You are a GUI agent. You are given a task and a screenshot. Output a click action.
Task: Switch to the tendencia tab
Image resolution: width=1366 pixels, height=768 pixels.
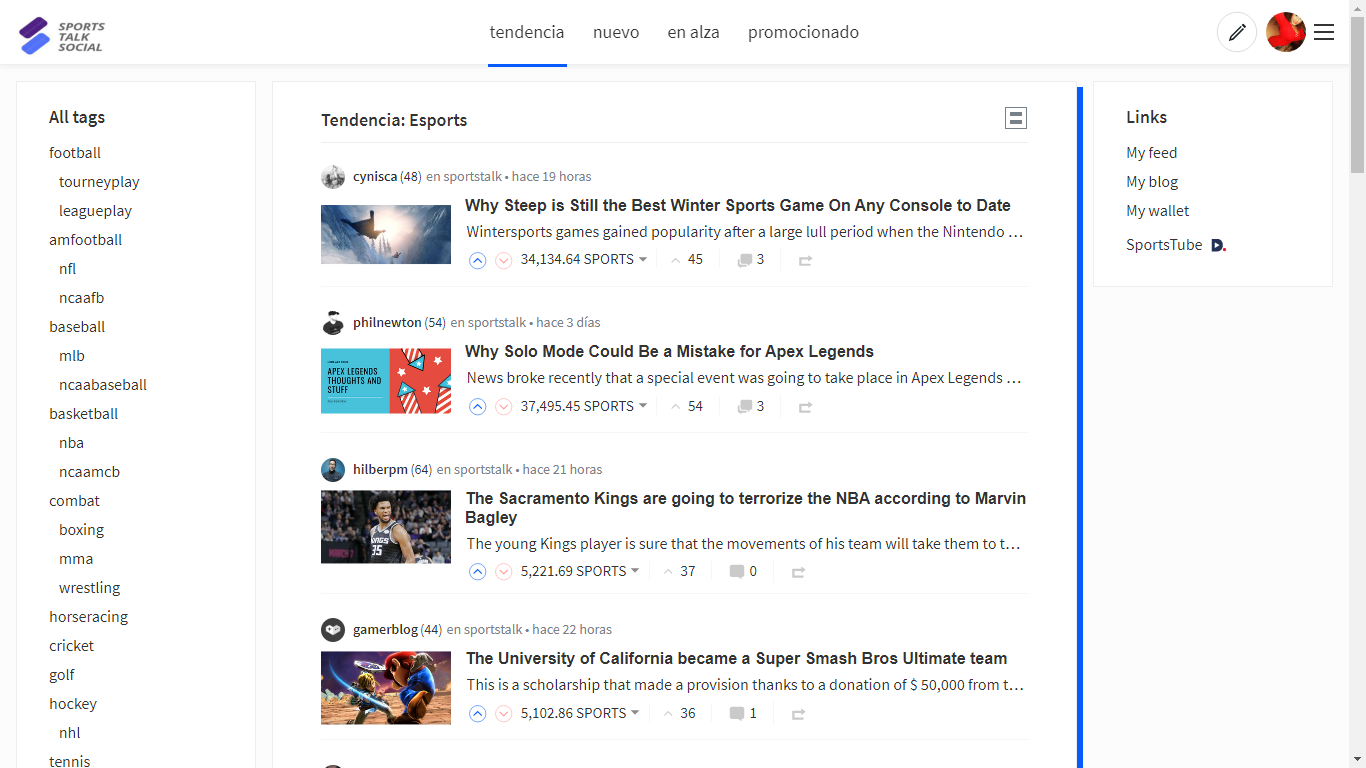[x=527, y=32]
